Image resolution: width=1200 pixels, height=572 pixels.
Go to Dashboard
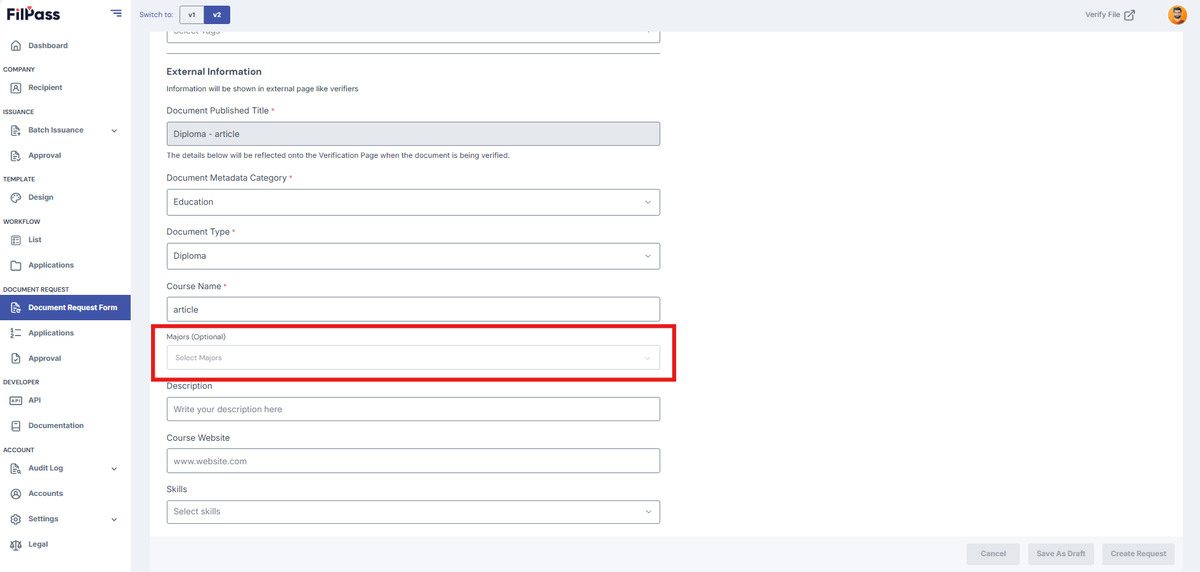(48, 46)
